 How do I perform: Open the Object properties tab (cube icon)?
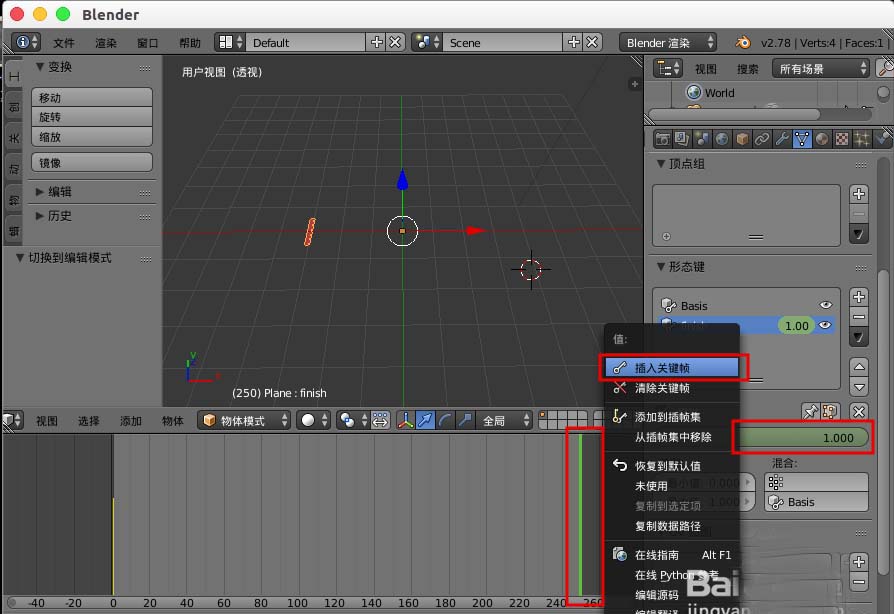[742, 139]
